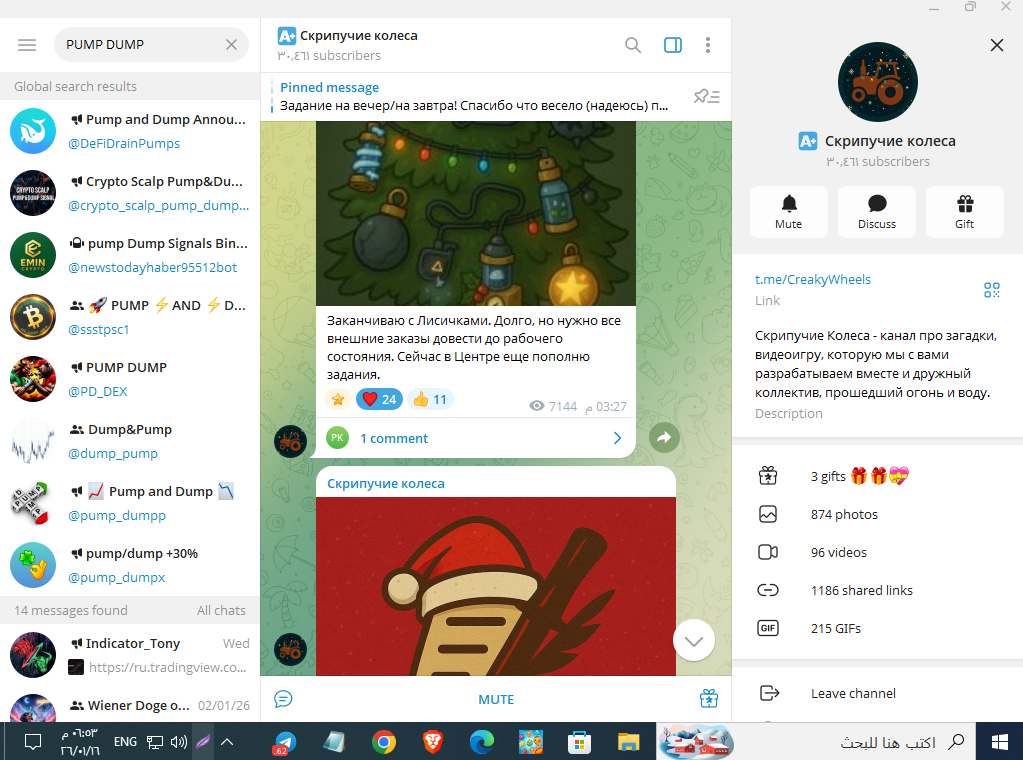Add the heart reaction with 24

379,399
